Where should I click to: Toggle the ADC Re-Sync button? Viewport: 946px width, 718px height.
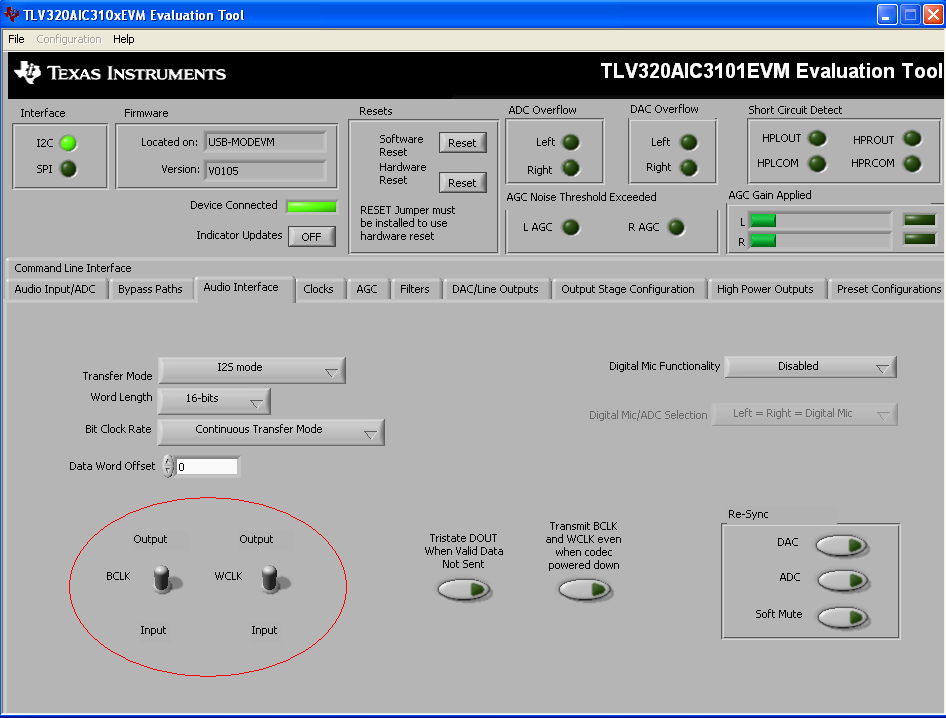coord(843,580)
